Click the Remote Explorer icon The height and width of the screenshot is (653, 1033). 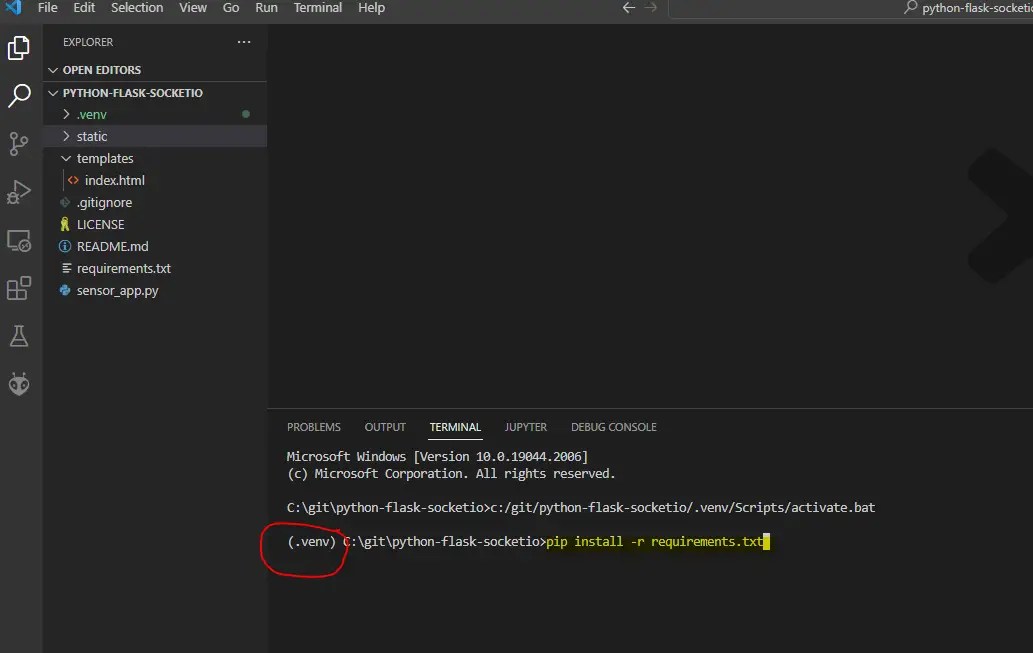(20, 240)
